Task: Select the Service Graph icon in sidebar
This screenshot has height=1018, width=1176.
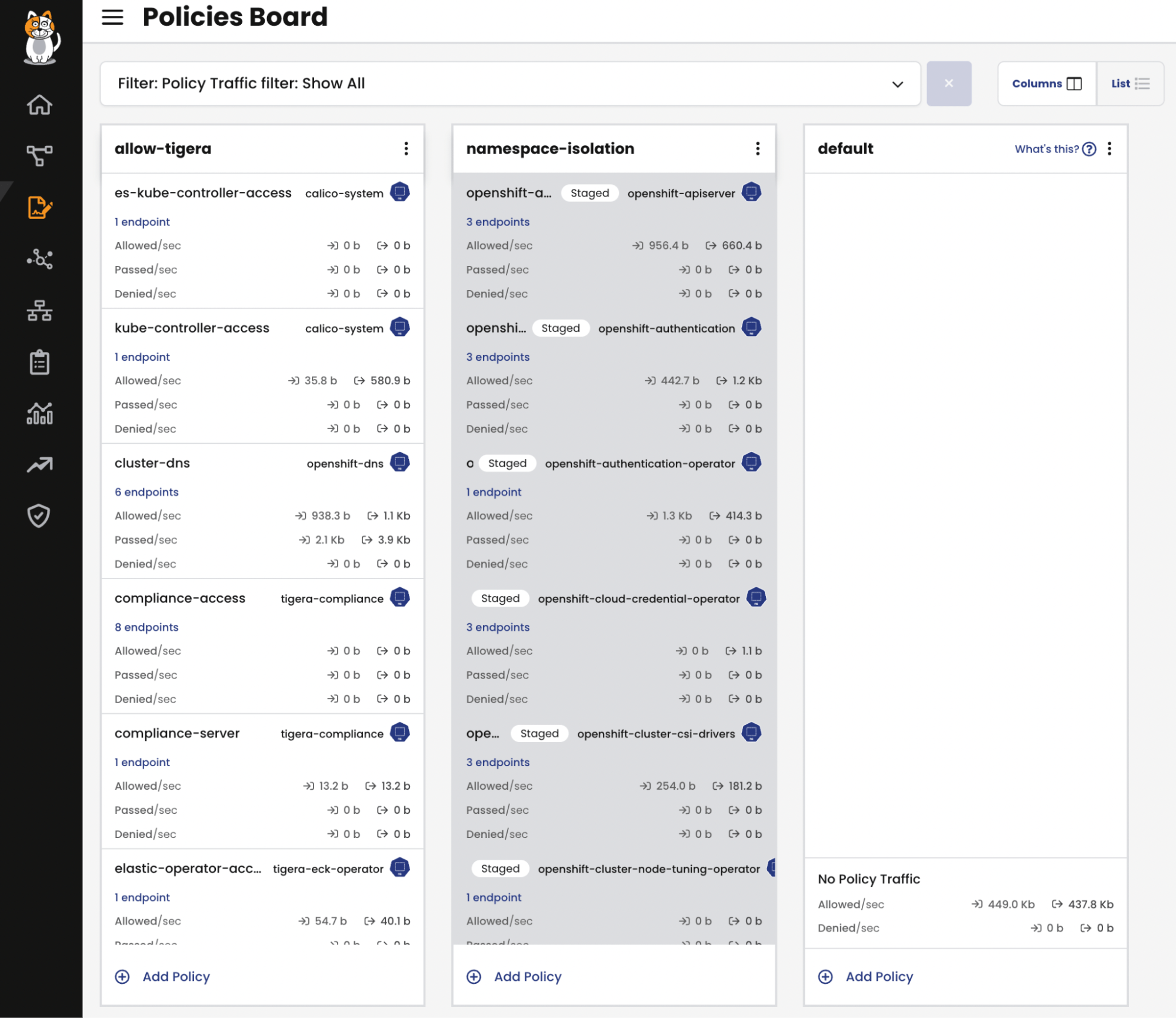Action: coord(39,156)
